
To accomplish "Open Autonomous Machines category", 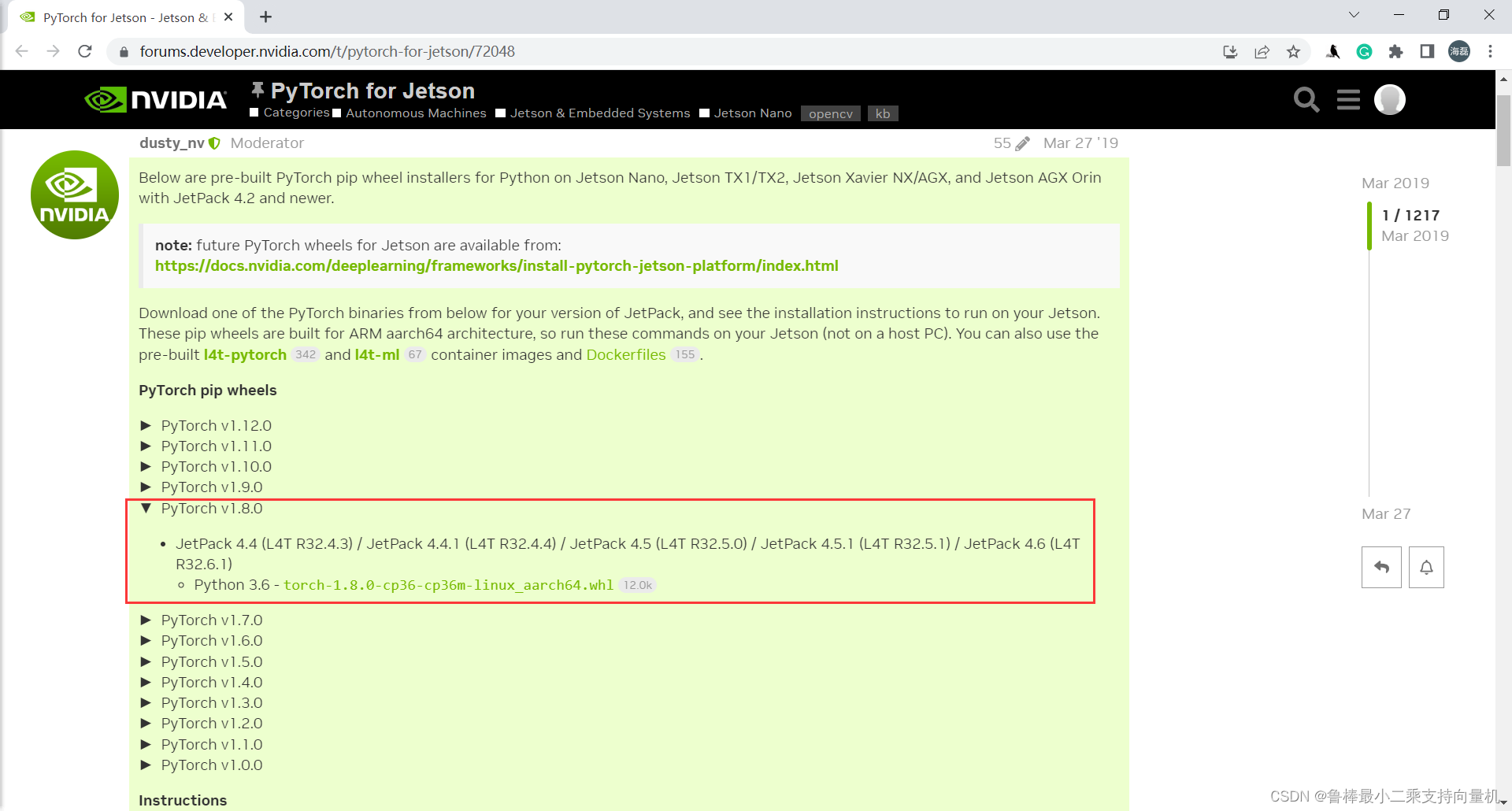I will coord(409,113).
